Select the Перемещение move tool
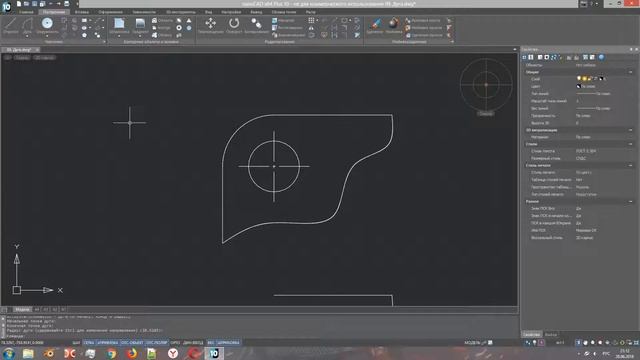 point(211,25)
